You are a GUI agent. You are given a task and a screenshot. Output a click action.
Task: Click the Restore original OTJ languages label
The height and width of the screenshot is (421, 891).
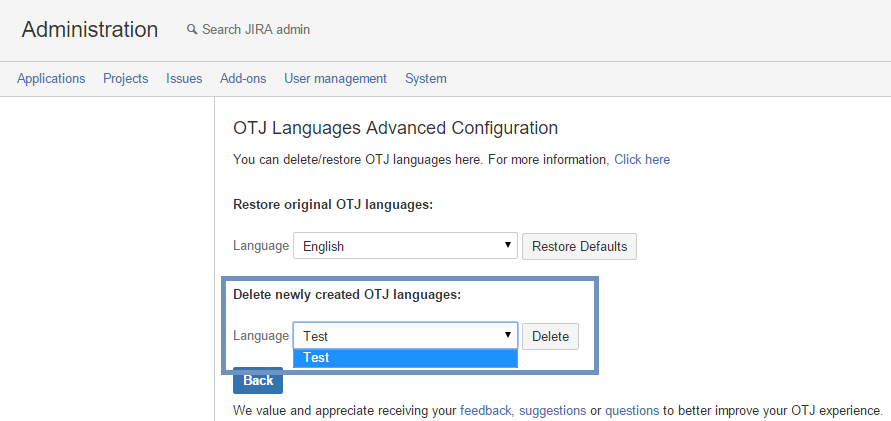pyautogui.click(x=333, y=205)
